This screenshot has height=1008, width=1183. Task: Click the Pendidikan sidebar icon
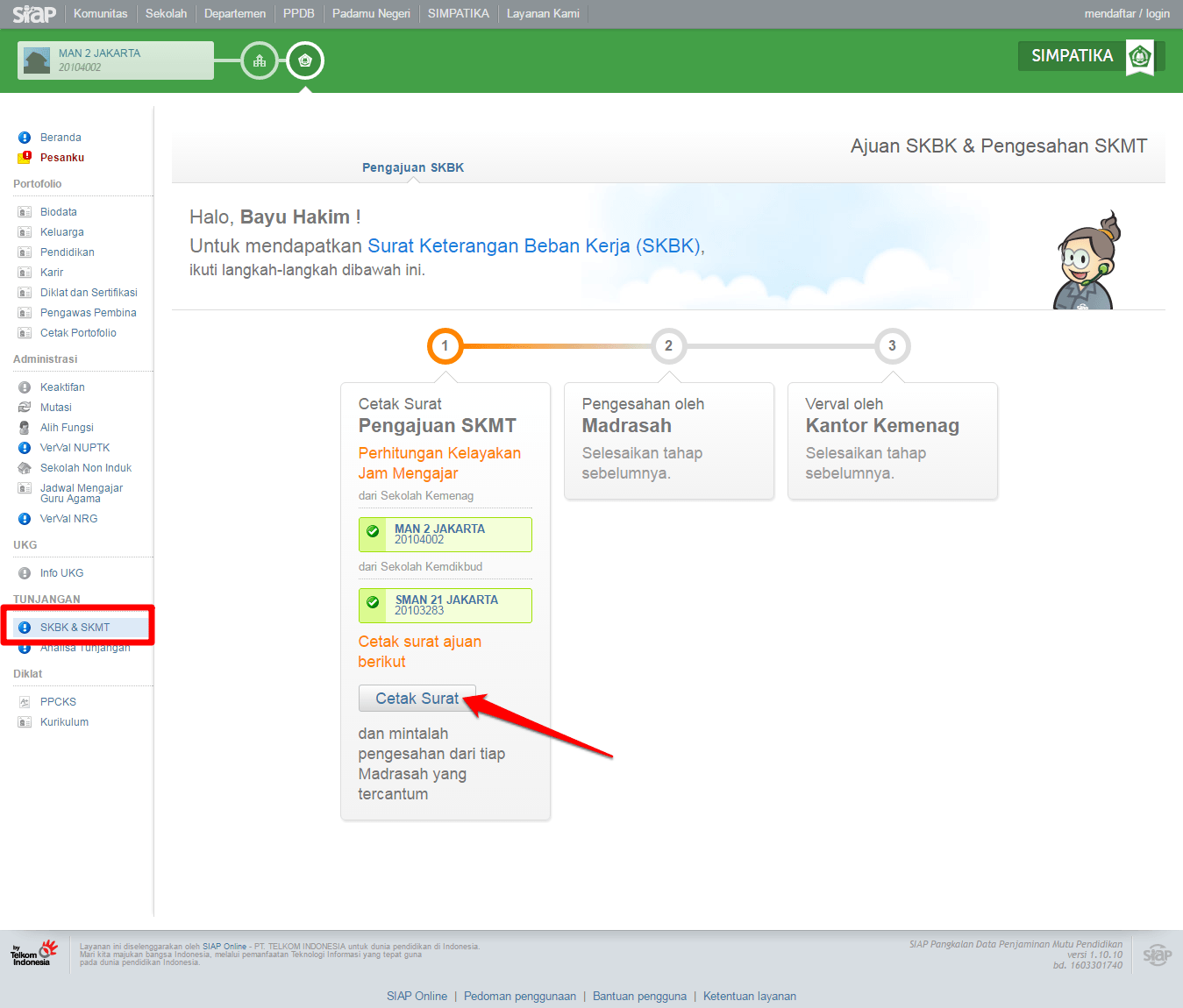click(x=25, y=252)
